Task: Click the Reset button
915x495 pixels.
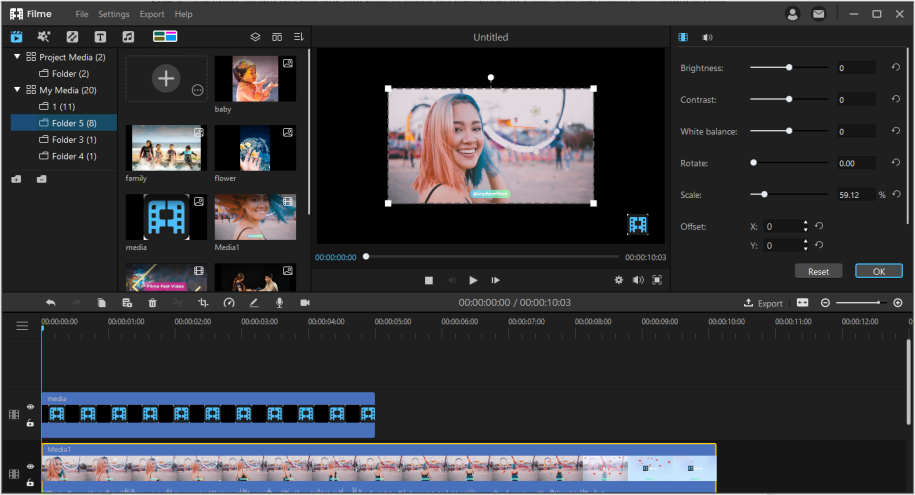Action: 818,271
